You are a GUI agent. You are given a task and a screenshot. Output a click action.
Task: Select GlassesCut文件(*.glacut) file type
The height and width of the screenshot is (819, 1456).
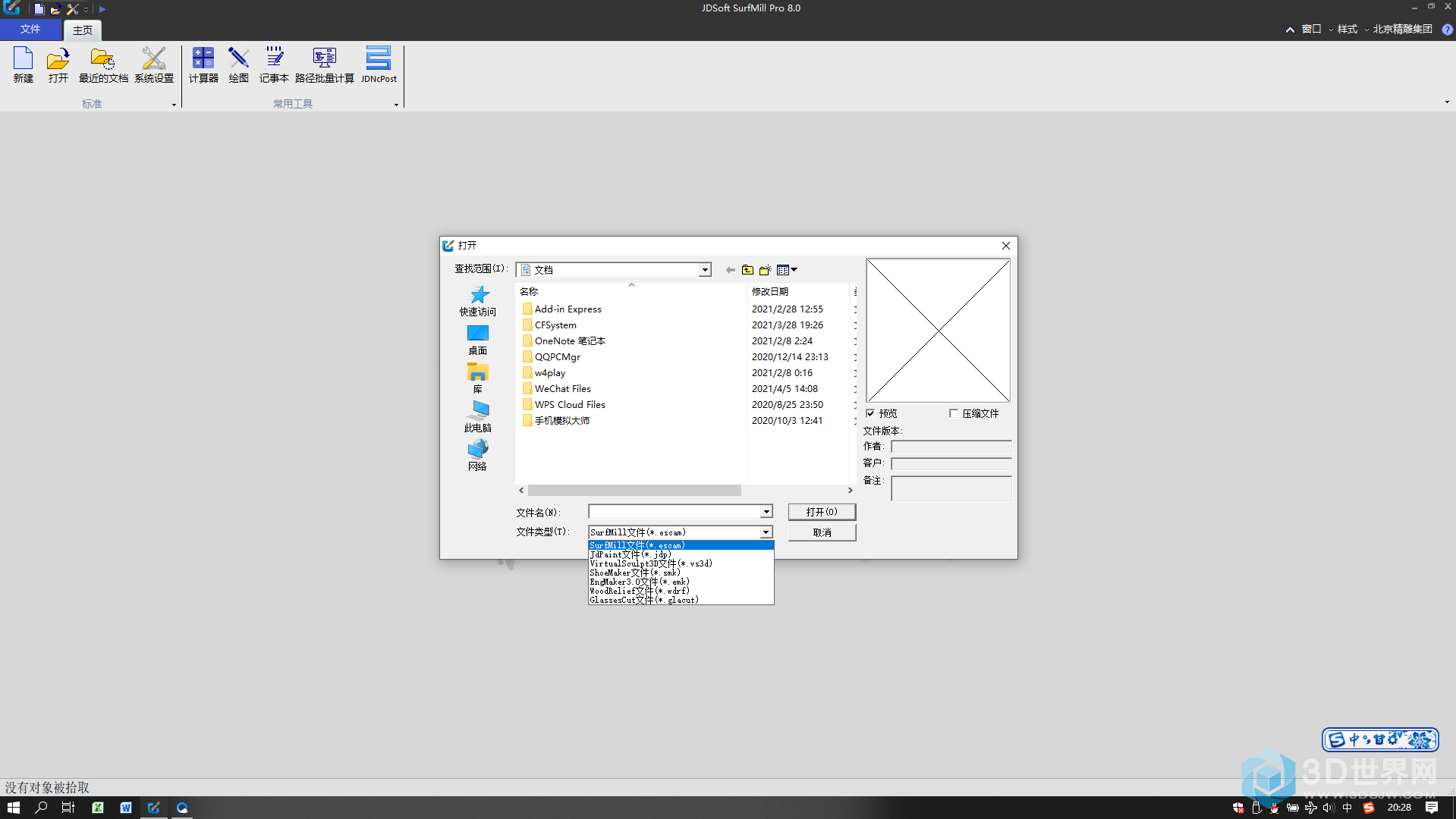coord(681,600)
